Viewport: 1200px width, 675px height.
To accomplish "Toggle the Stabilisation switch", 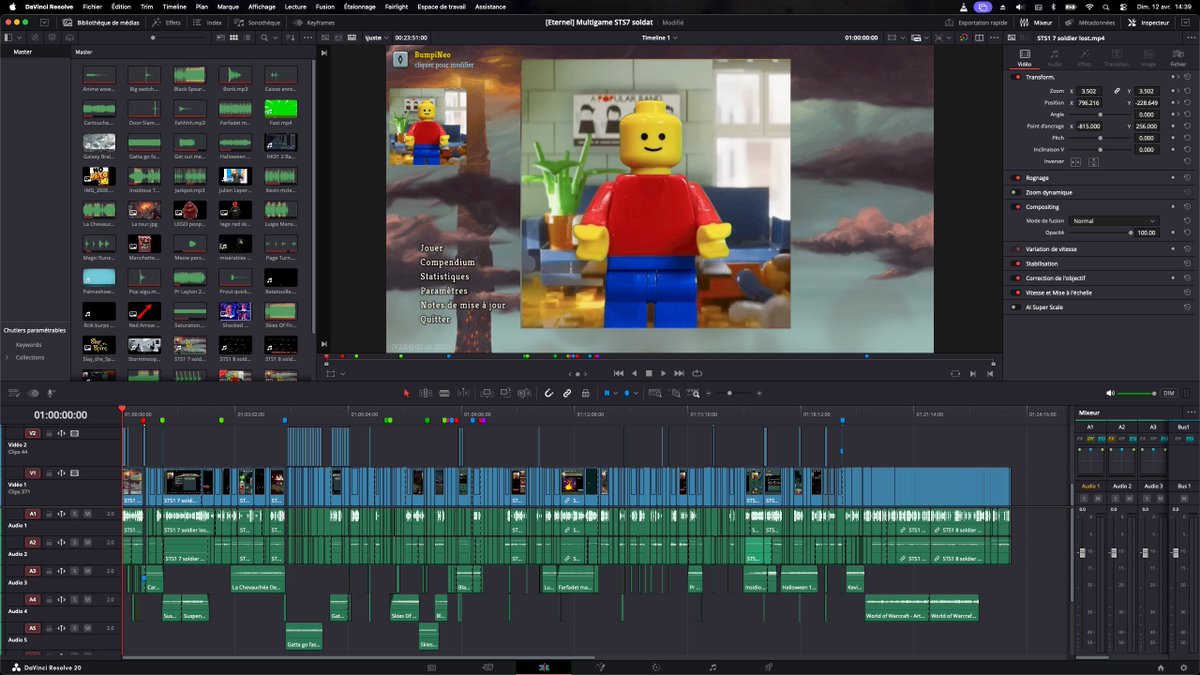I will 1018,264.
